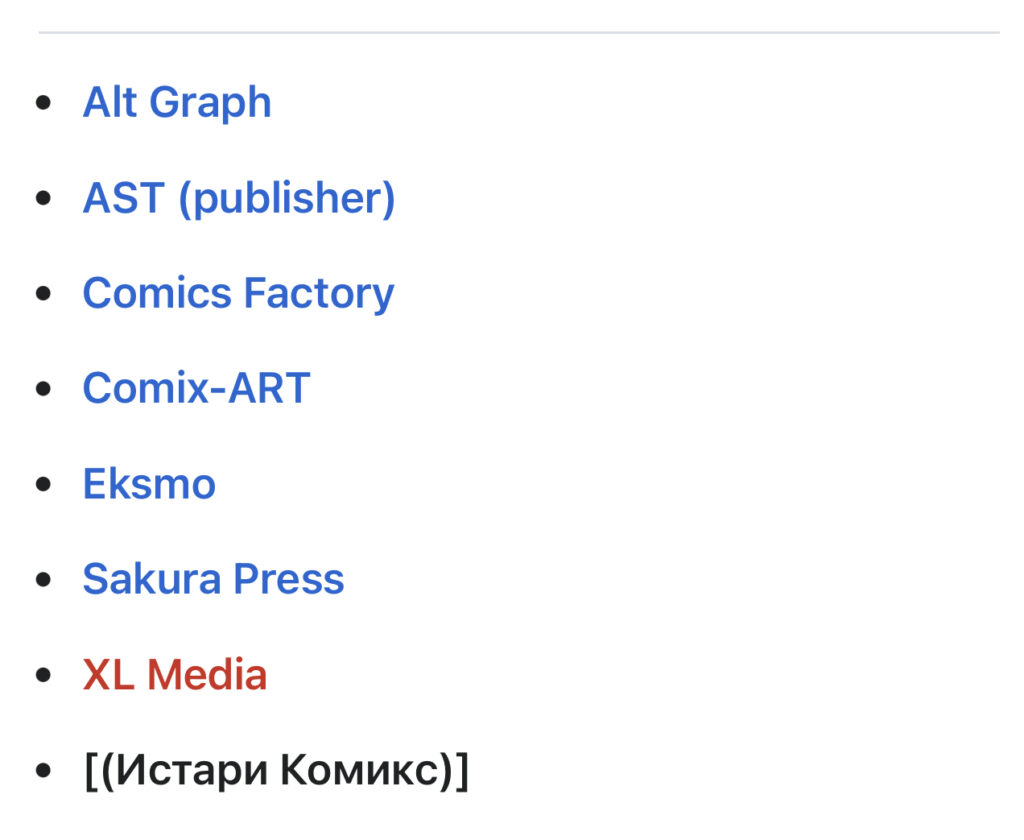Click the AST (publisher) link
This screenshot has width=1024, height=840.
(238, 198)
